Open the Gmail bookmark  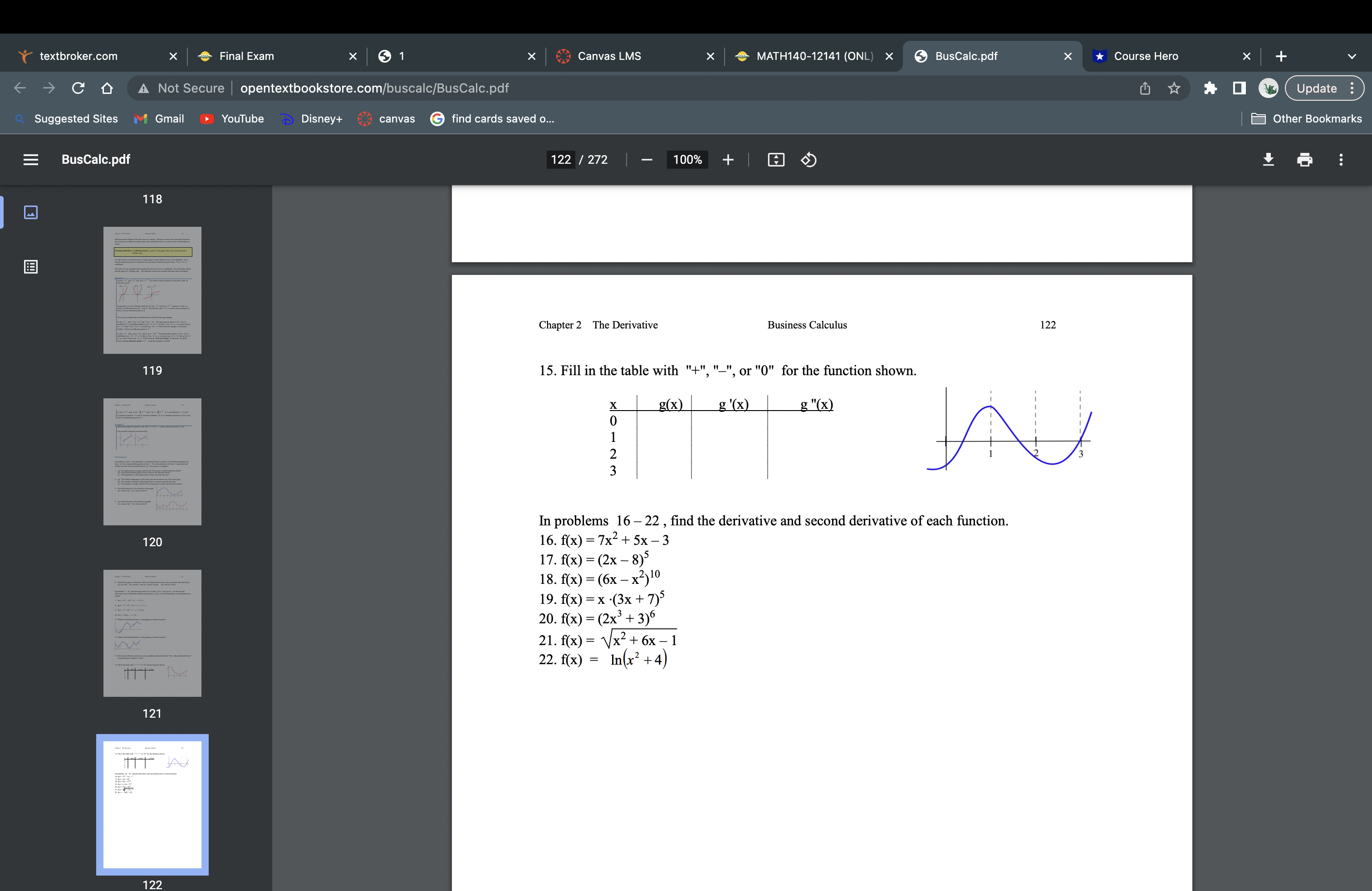159,119
